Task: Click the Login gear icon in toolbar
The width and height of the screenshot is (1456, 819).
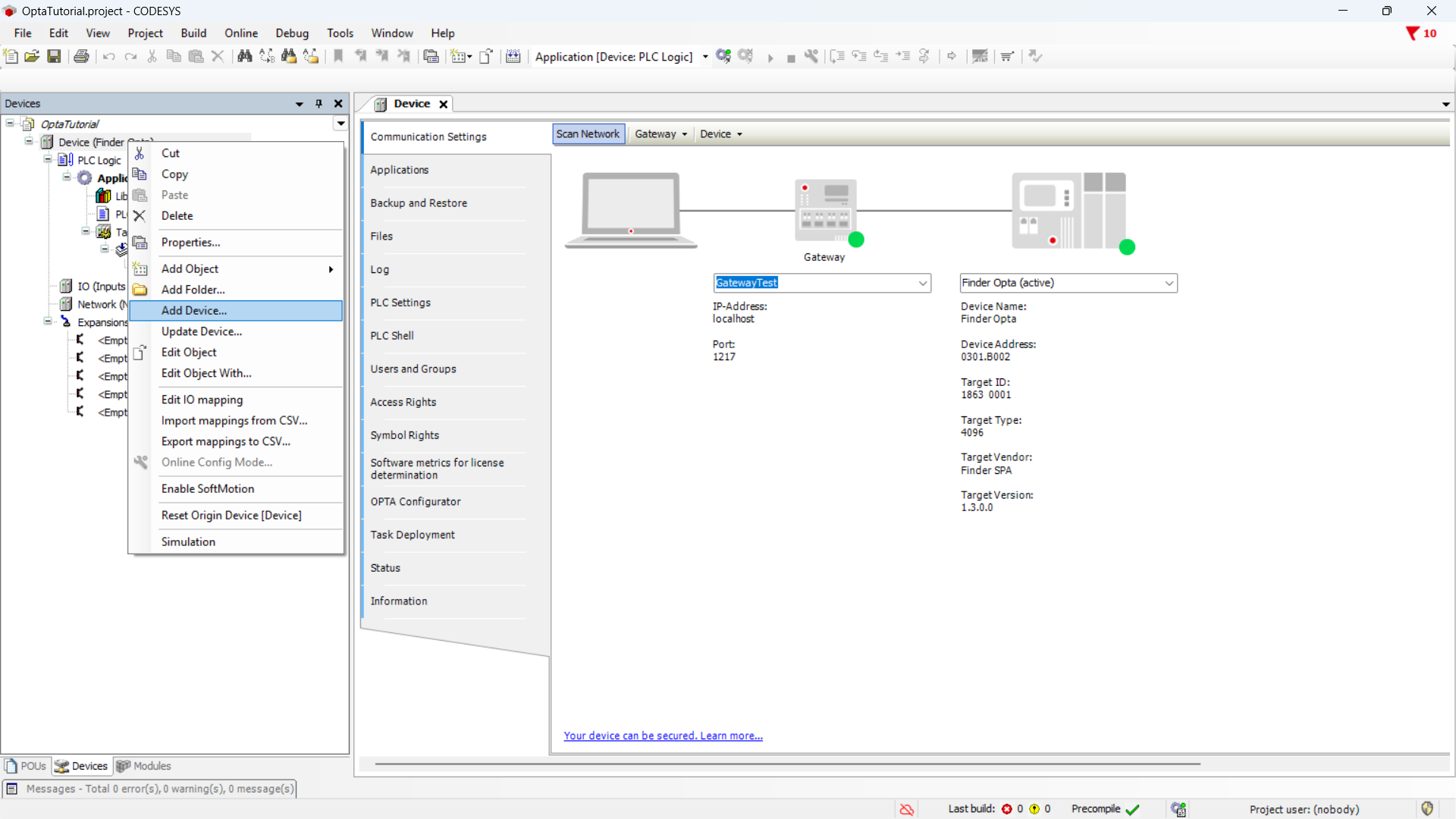Action: point(723,56)
